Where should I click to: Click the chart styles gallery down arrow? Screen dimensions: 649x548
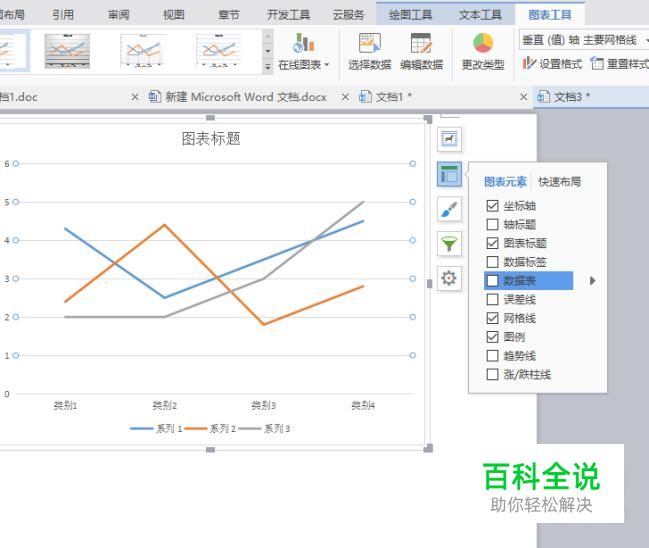[268, 51]
